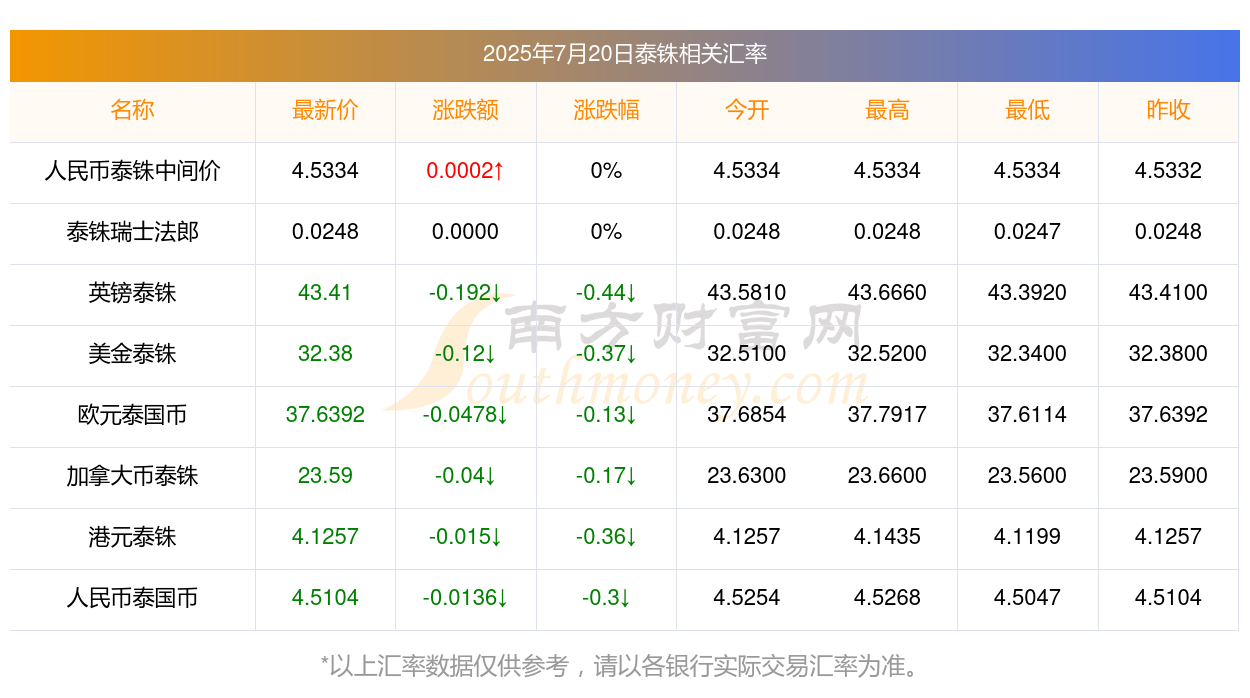The image size is (1250, 698).
Task: Click latest price 23.59 for 加拿大币泰铢
Action: 325,476
